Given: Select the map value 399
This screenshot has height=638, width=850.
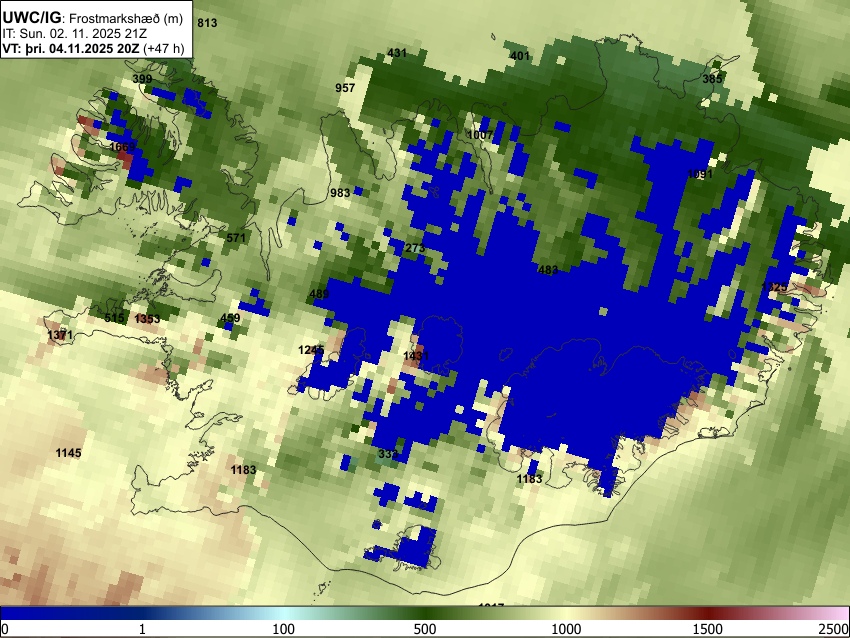Looking at the screenshot, I should [x=143, y=79].
